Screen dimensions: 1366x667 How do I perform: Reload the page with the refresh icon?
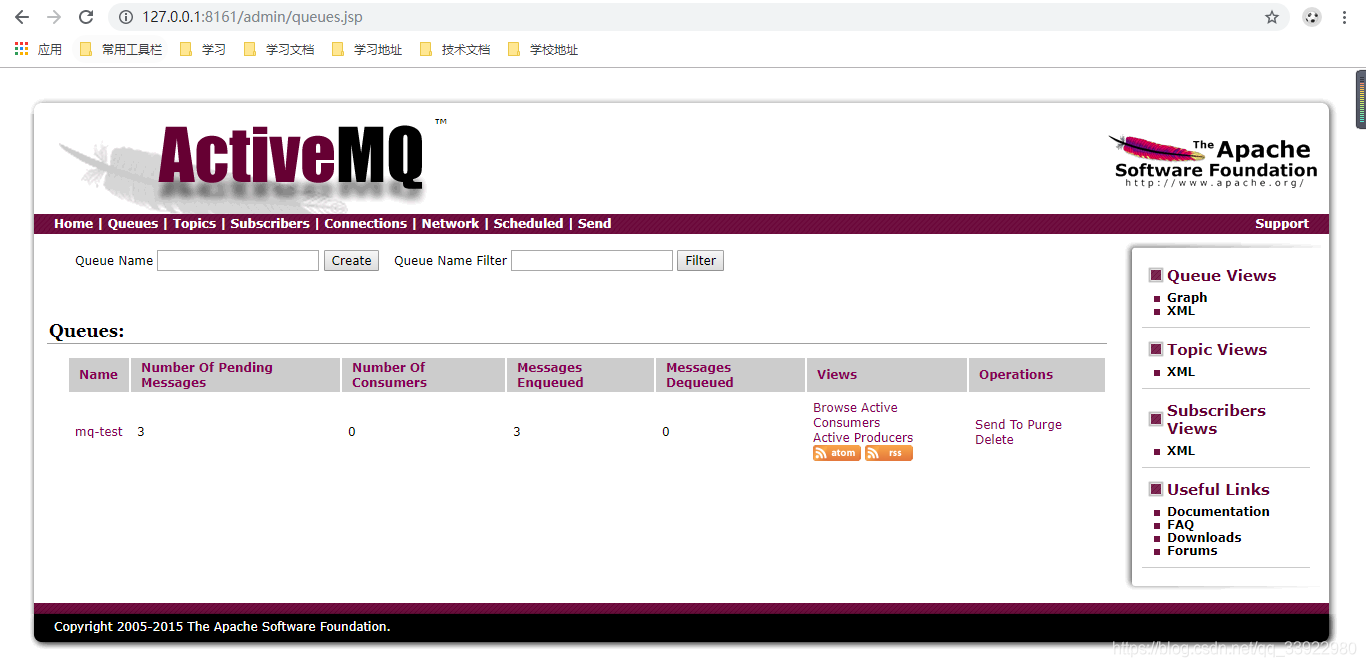click(x=86, y=17)
